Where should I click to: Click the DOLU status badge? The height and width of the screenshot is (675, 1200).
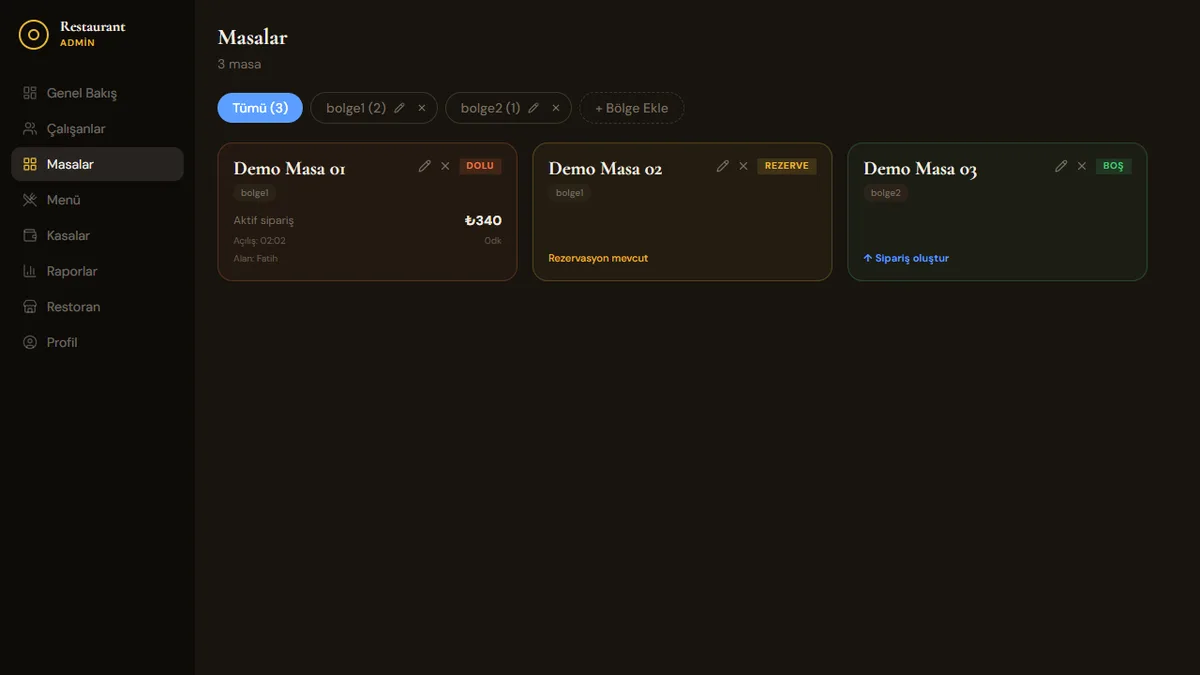480,166
